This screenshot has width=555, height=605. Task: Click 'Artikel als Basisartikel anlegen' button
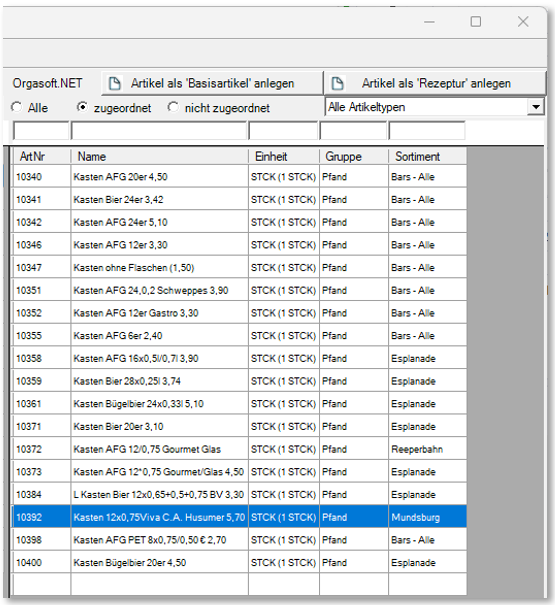(212, 83)
